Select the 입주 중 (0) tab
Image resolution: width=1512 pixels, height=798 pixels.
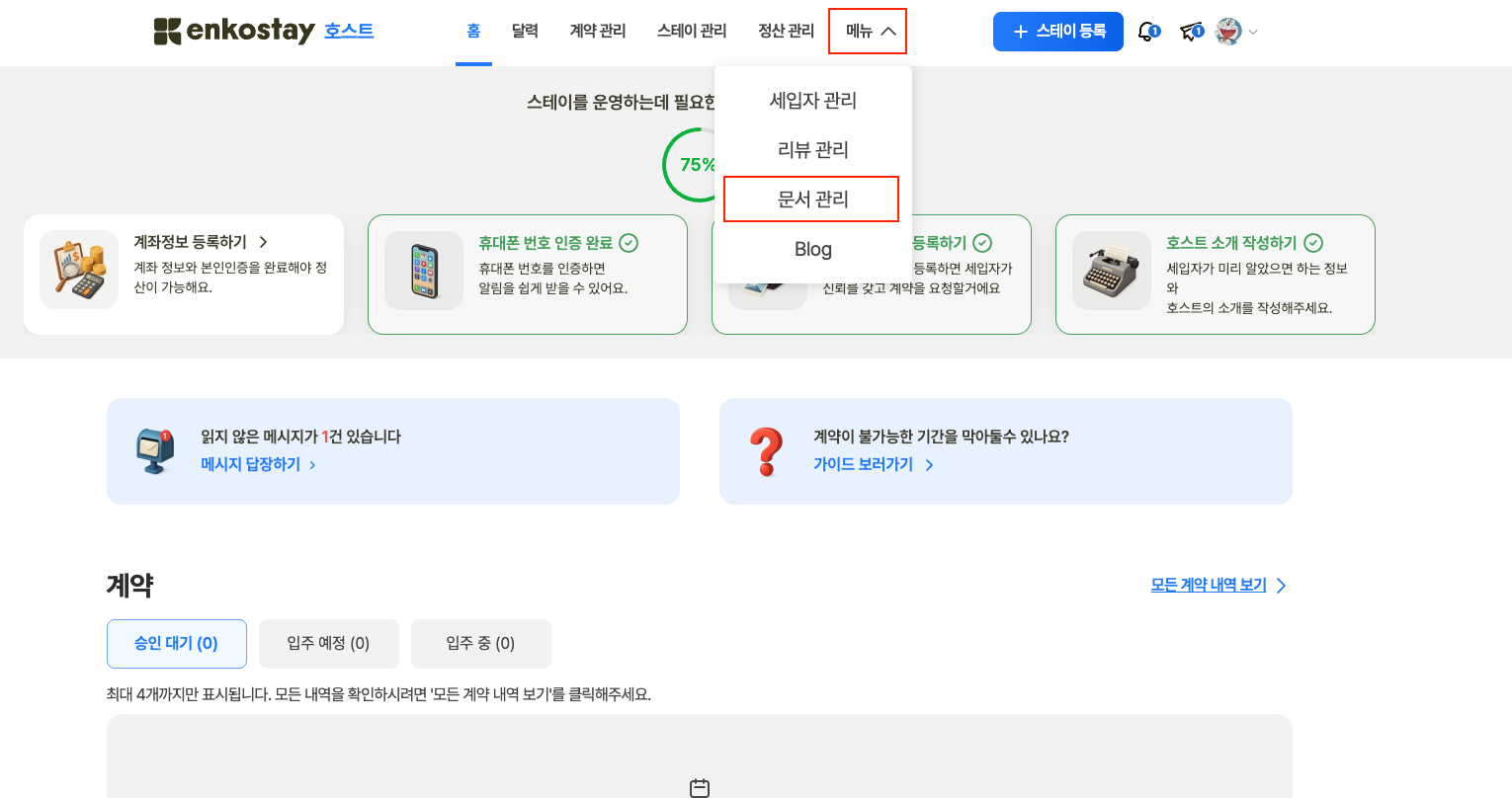coord(481,644)
